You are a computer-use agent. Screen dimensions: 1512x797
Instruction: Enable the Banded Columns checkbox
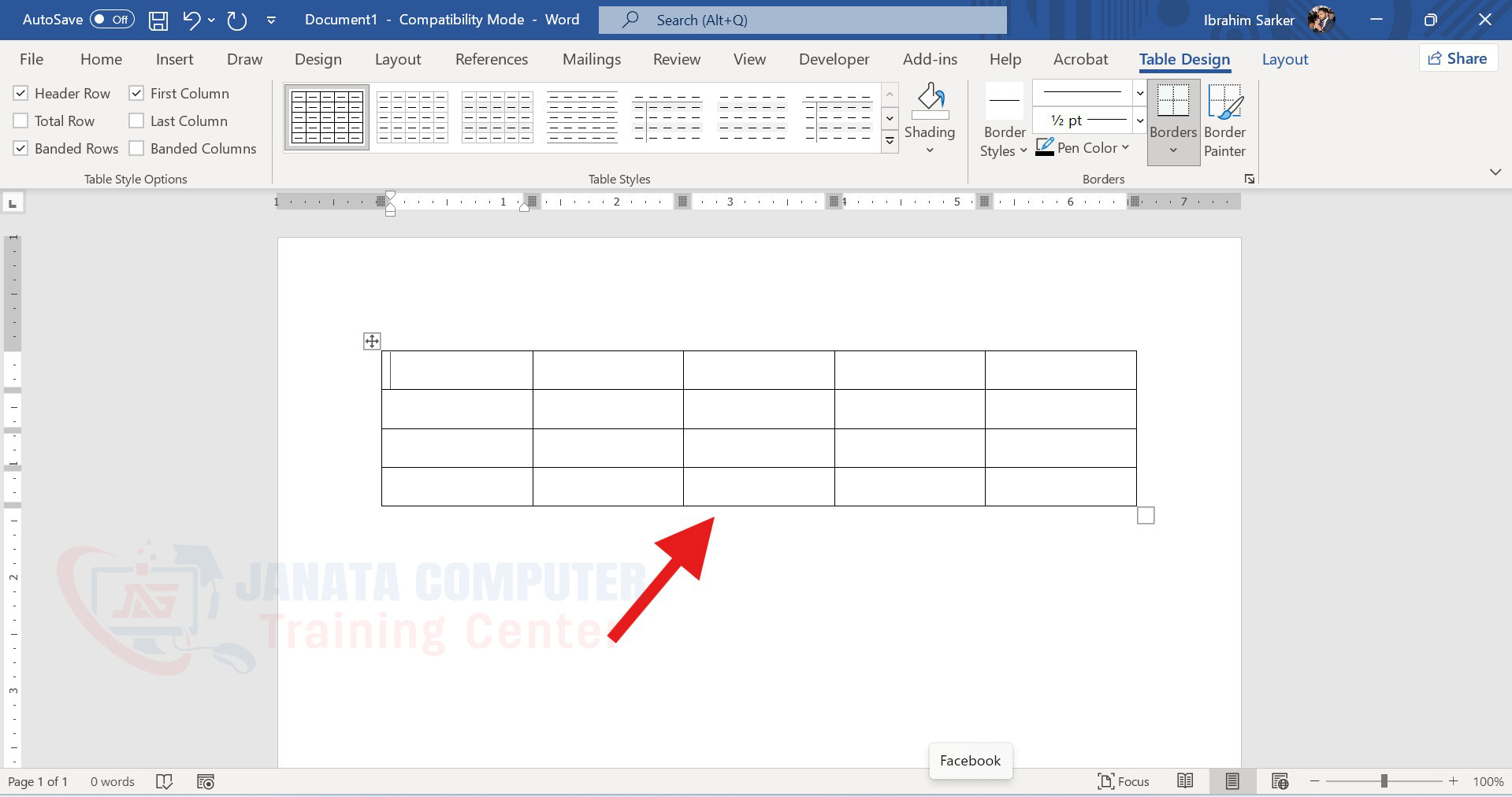click(x=137, y=149)
